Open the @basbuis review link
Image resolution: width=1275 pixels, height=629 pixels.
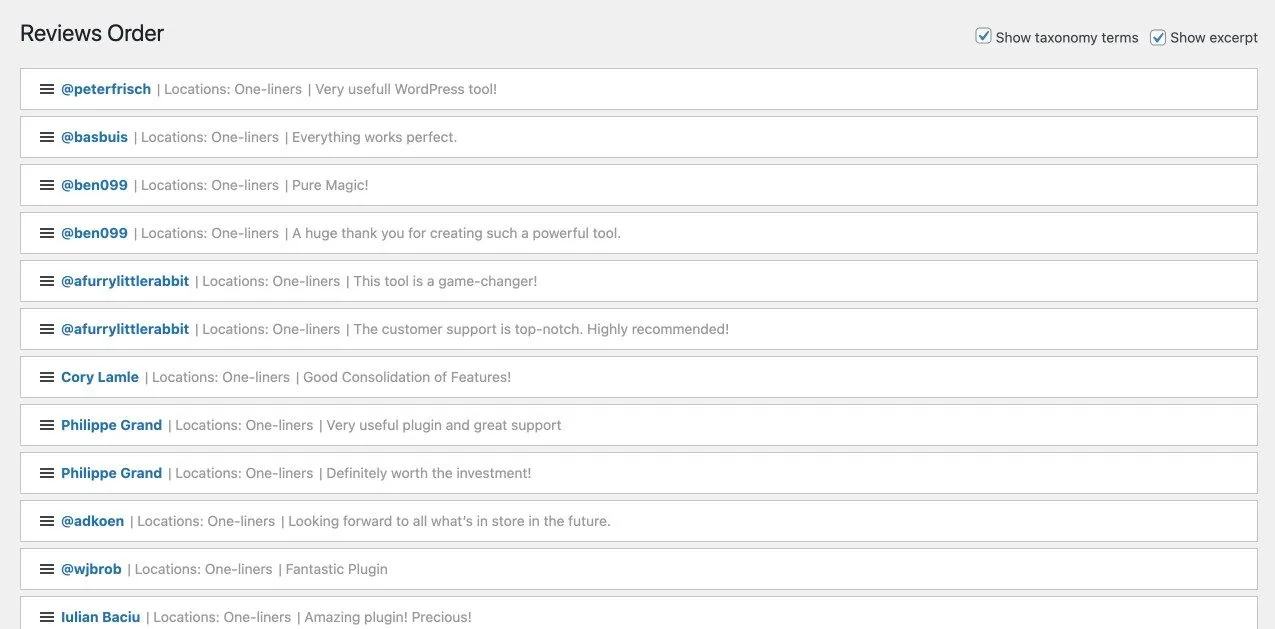tap(94, 137)
